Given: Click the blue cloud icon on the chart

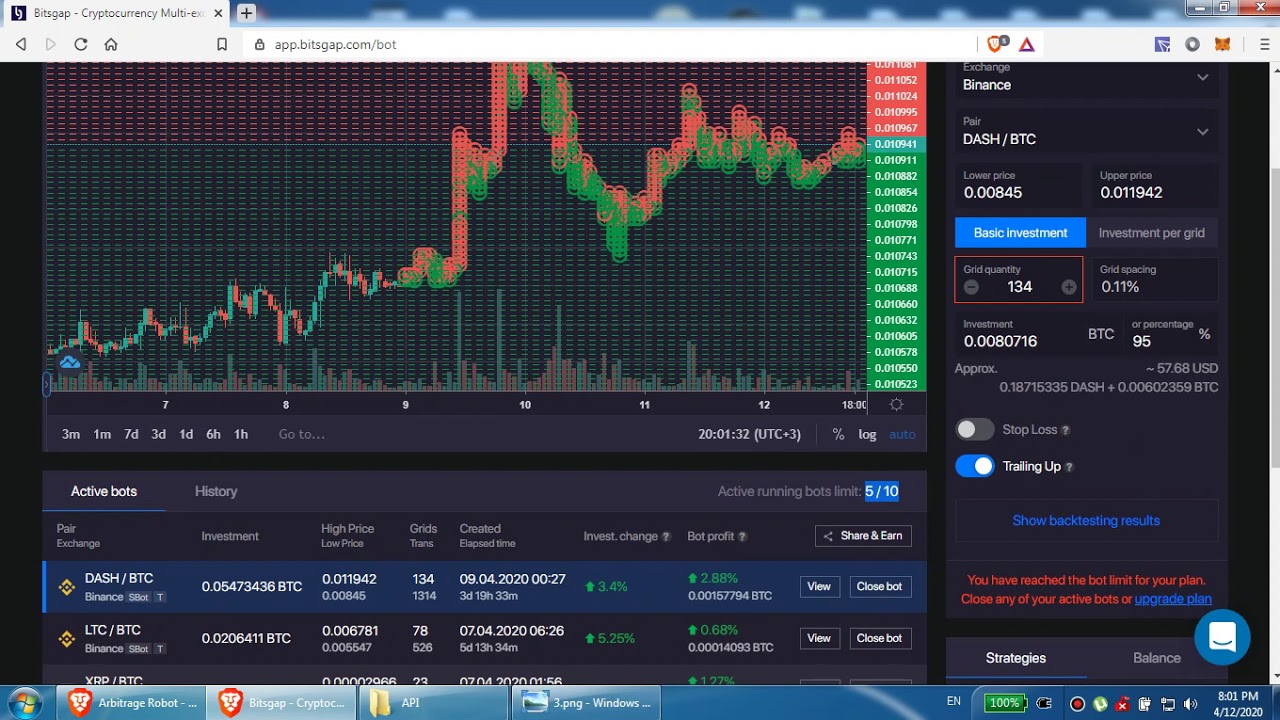Looking at the screenshot, I should [x=69, y=362].
